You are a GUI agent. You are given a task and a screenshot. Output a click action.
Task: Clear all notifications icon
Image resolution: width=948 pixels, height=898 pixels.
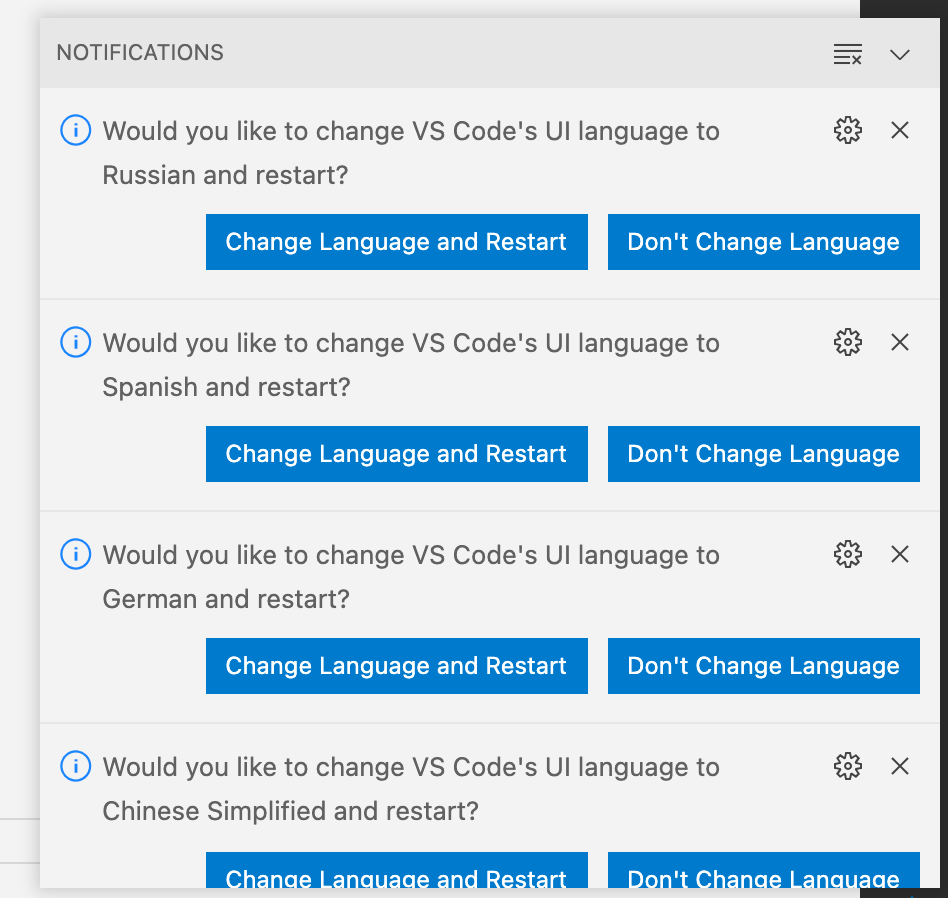[848, 54]
